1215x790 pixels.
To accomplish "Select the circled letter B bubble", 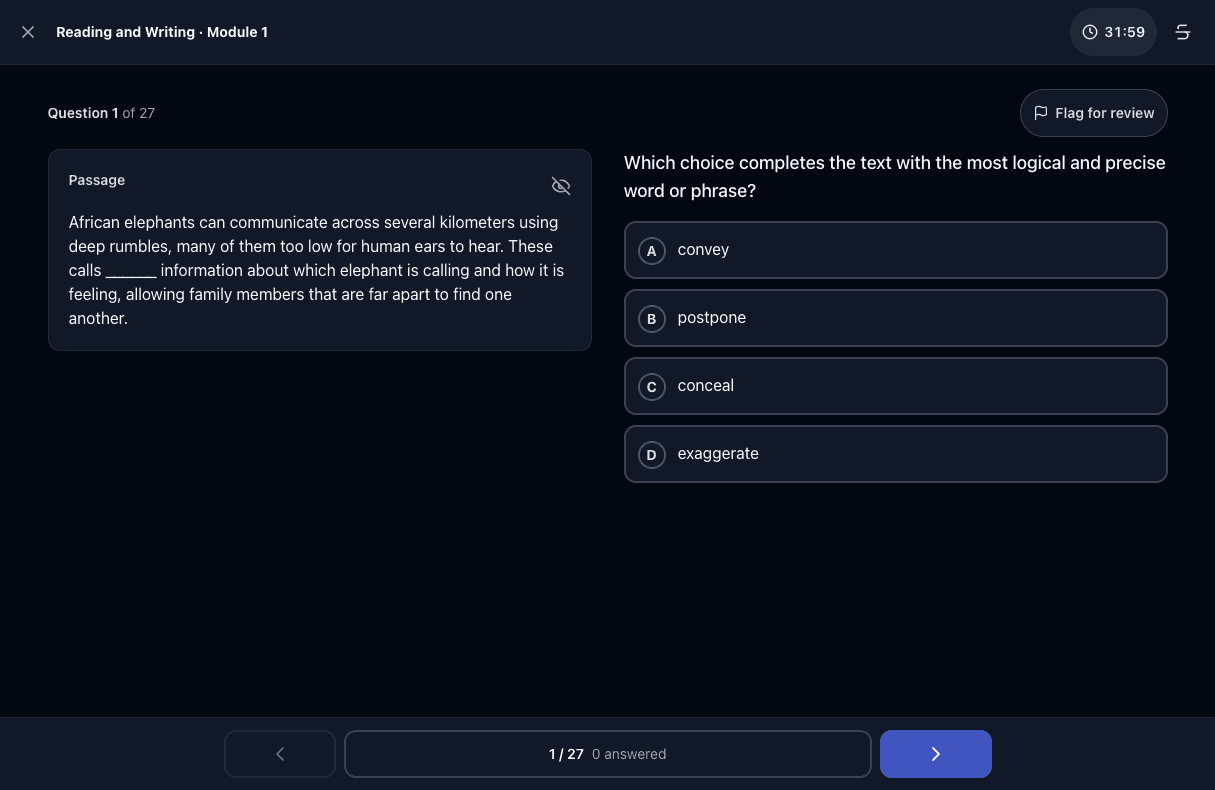I will (652, 319).
